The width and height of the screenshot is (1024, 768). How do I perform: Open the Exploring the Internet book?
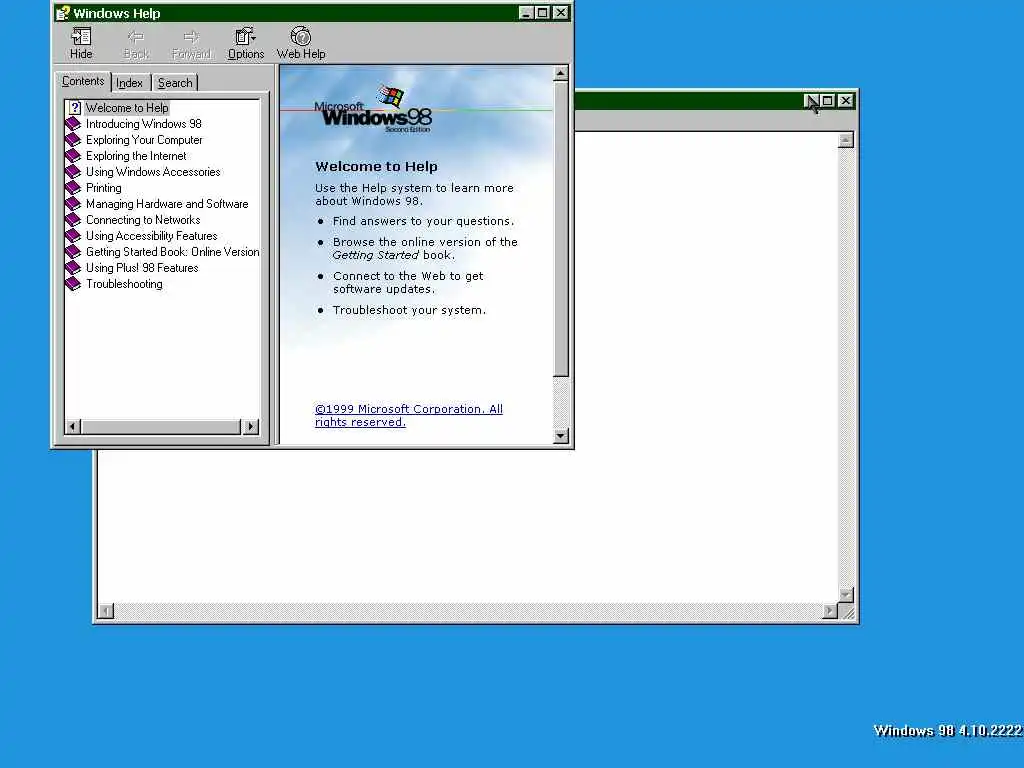pos(136,155)
